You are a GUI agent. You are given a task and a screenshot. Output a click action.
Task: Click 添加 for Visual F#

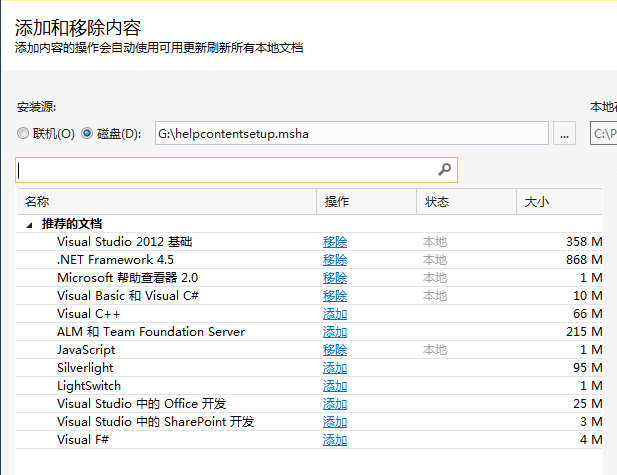(335, 440)
